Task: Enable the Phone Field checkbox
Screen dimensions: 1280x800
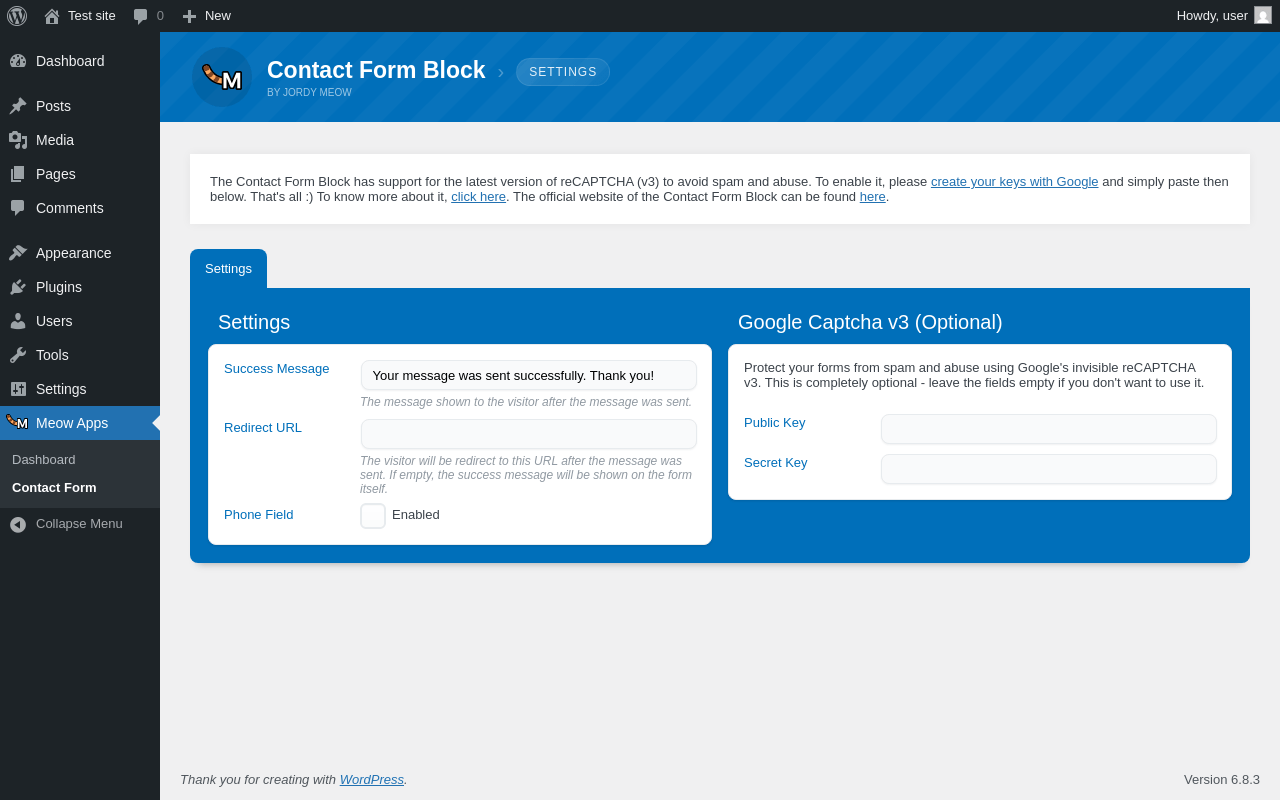Action: click(x=373, y=516)
